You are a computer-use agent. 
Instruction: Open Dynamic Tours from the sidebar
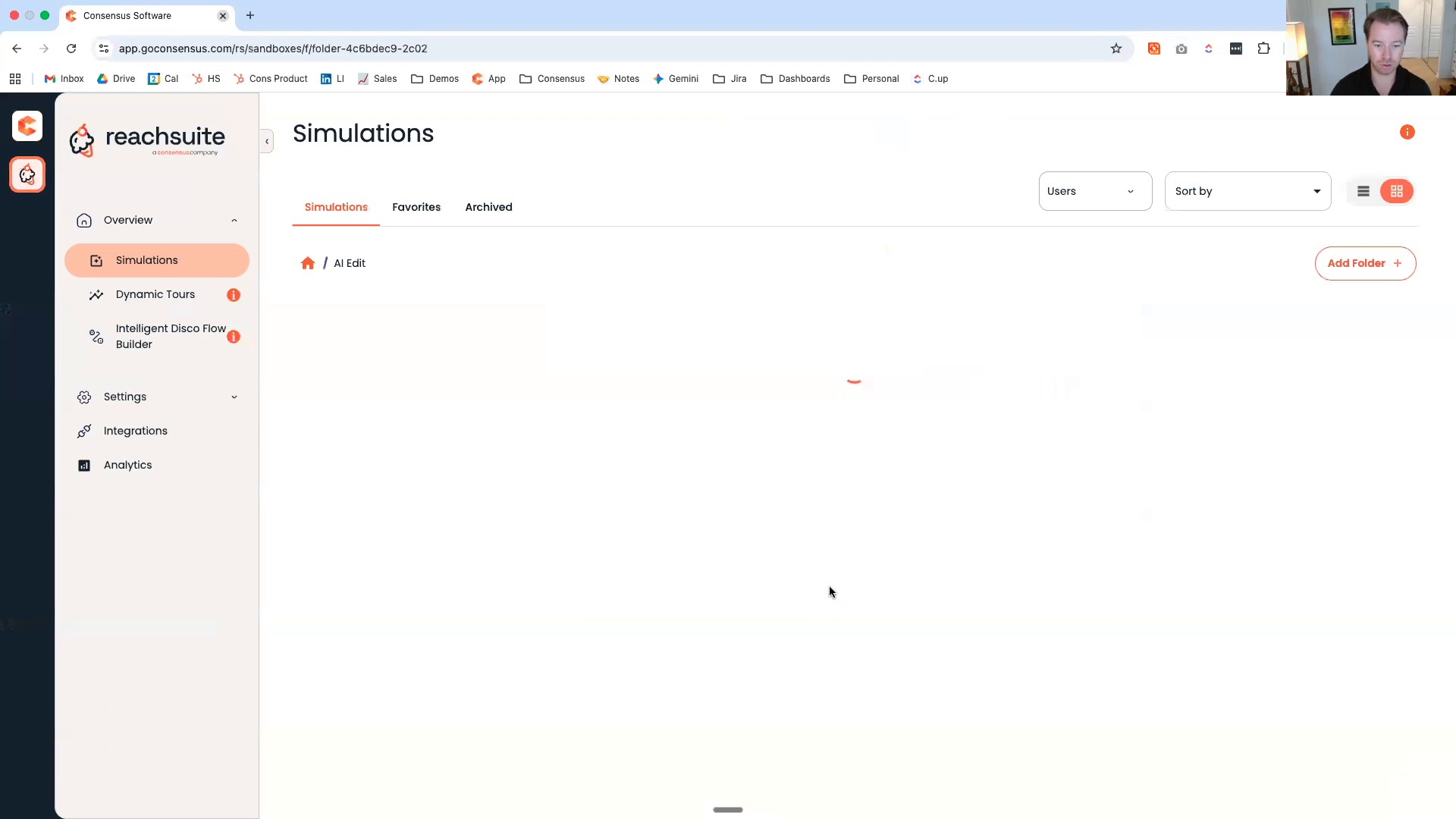coord(155,294)
